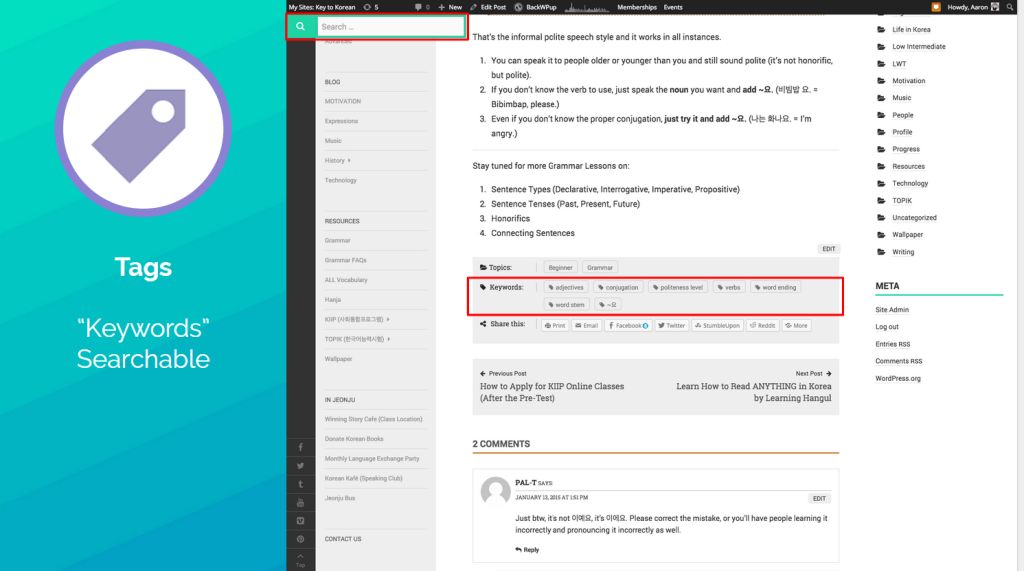Open the Facebook icon in left social bar
Screen dimensions: 1024x571
(300, 447)
